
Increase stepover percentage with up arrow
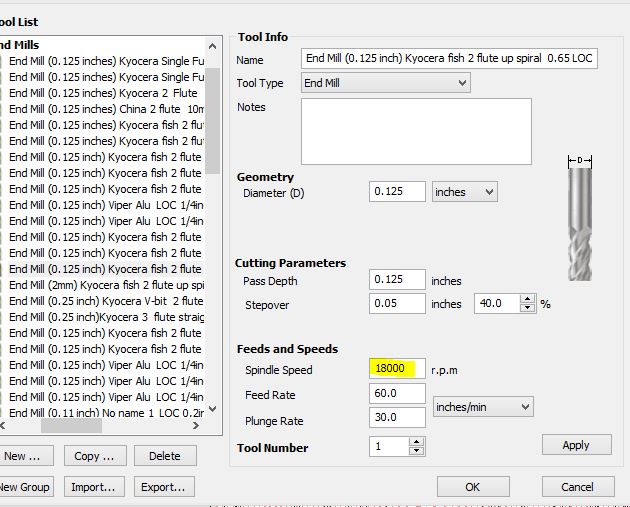click(x=527, y=299)
